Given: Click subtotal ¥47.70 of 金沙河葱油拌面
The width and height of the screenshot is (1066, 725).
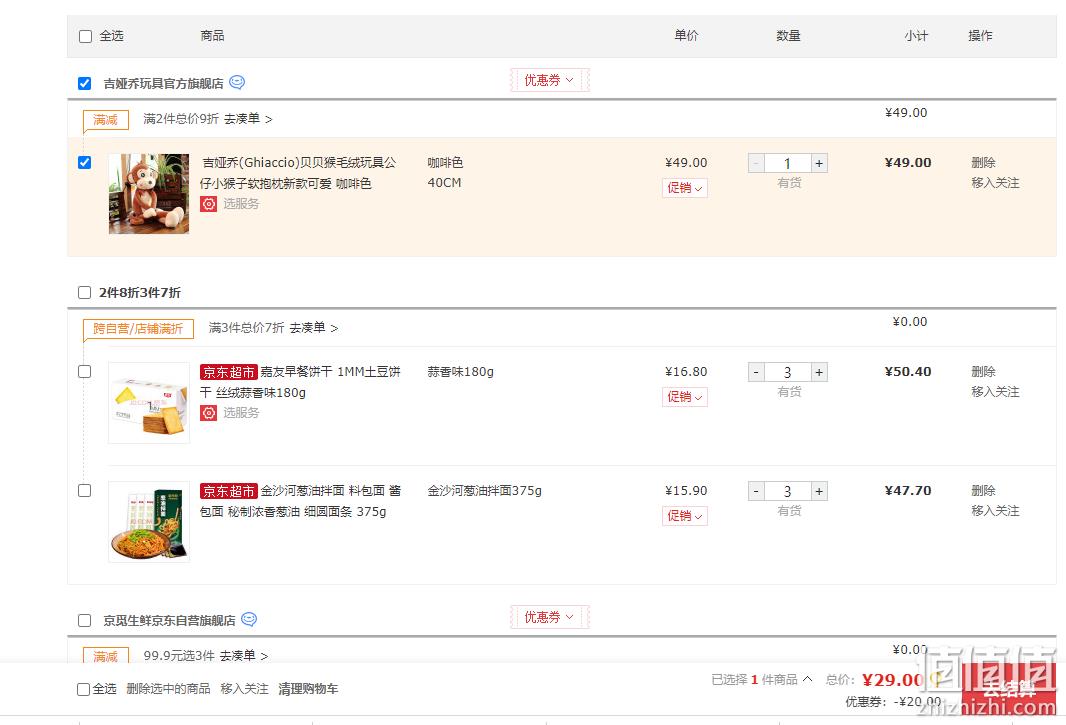Looking at the screenshot, I should click(908, 490).
